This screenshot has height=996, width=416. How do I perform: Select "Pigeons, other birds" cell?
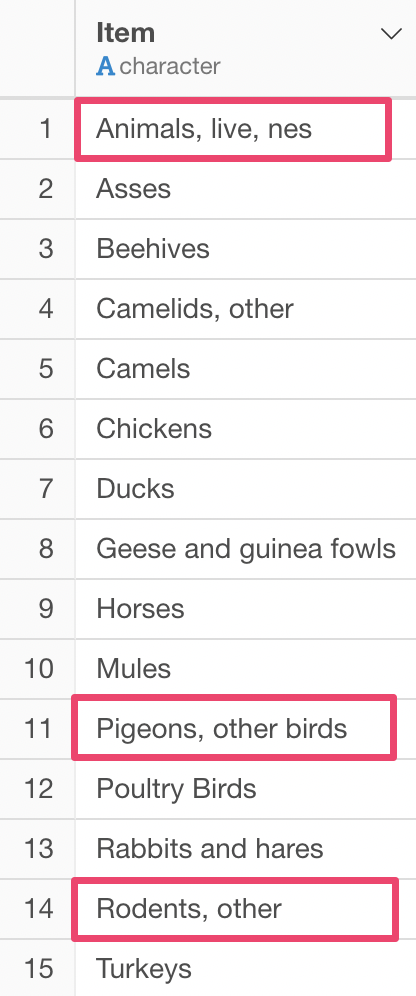tap(246, 729)
